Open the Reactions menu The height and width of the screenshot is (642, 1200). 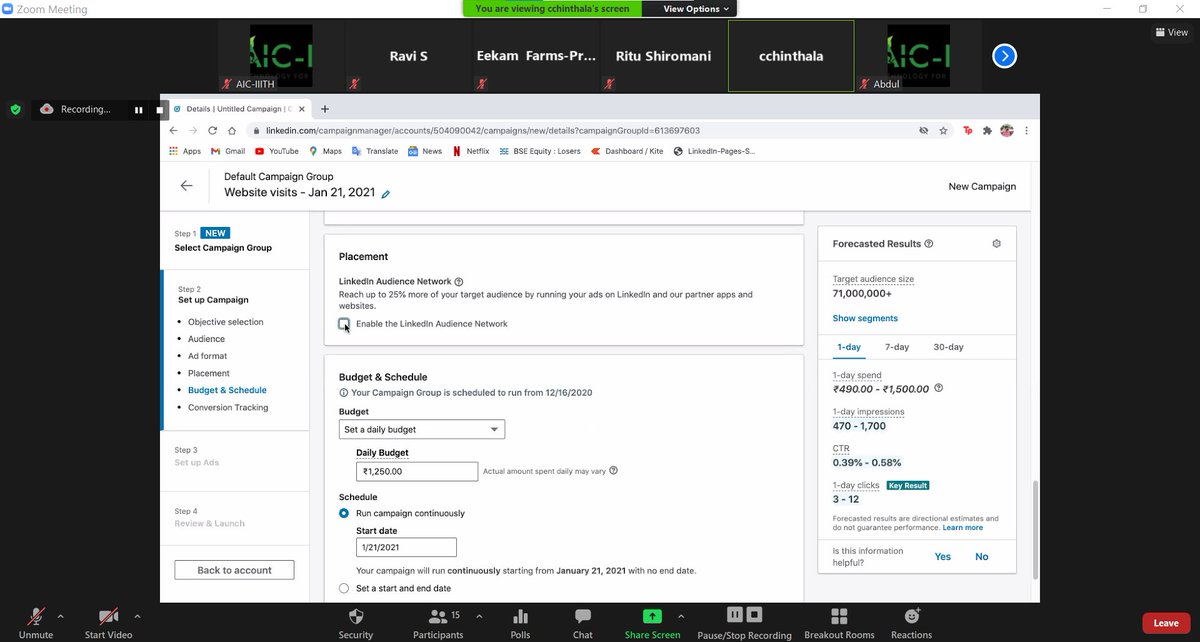911,621
